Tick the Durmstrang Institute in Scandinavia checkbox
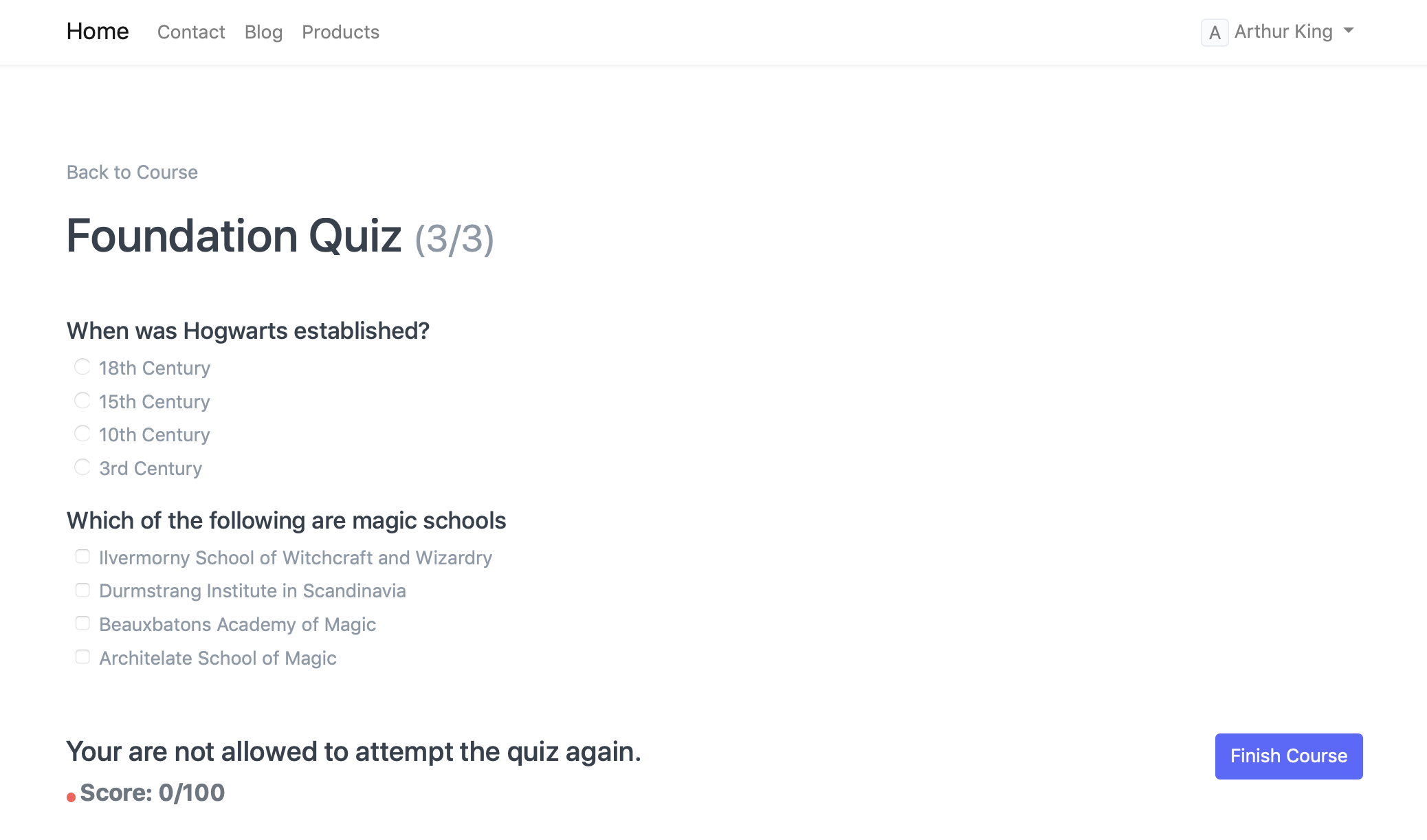The image size is (1427, 840). point(82,590)
